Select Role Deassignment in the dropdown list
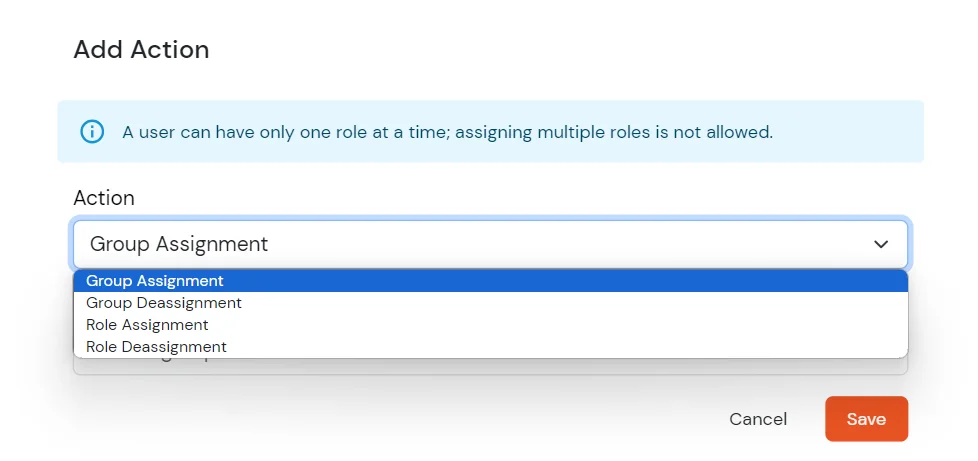The height and width of the screenshot is (461, 978). [156, 347]
